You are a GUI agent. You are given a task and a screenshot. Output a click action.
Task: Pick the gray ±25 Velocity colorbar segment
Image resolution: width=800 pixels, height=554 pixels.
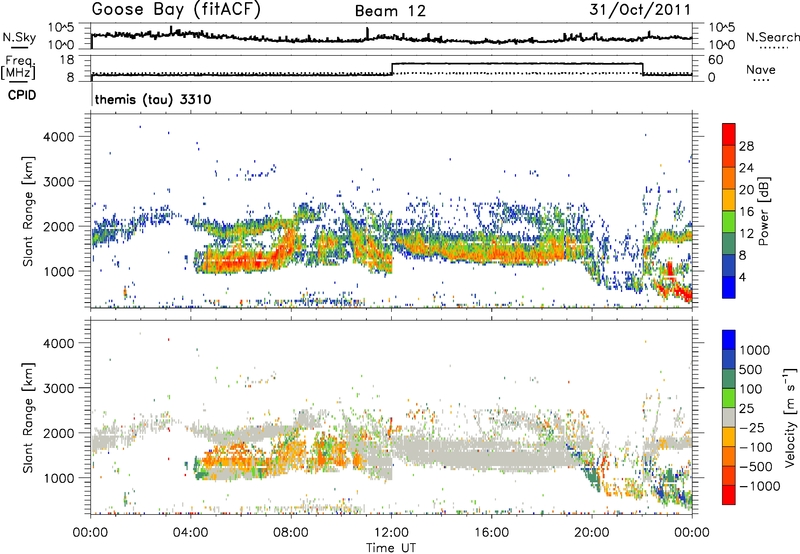click(729, 417)
